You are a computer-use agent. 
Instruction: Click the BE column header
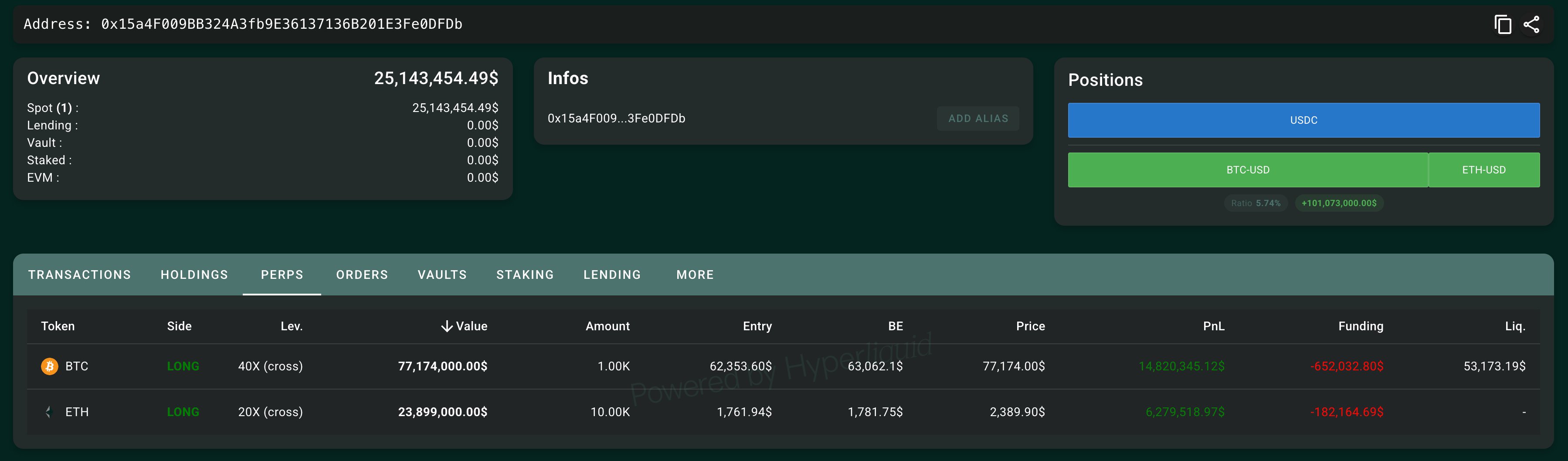click(x=896, y=326)
